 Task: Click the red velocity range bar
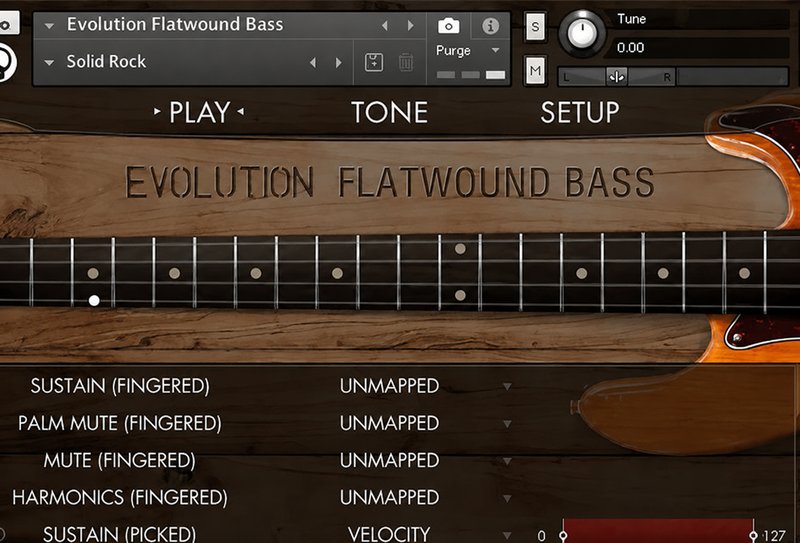click(x=658, y=531)
